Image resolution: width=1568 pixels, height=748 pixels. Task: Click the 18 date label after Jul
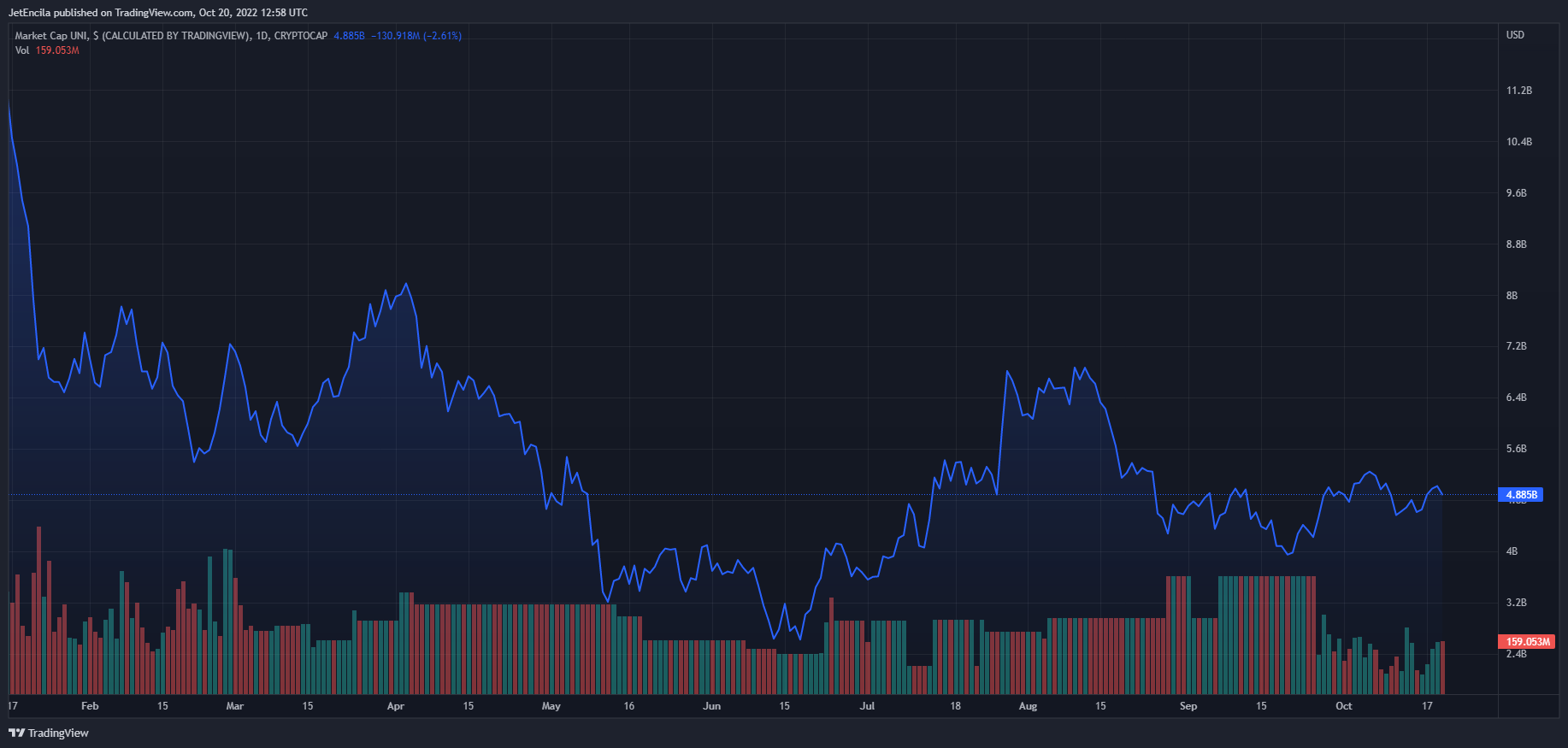(x=955, y=706)
